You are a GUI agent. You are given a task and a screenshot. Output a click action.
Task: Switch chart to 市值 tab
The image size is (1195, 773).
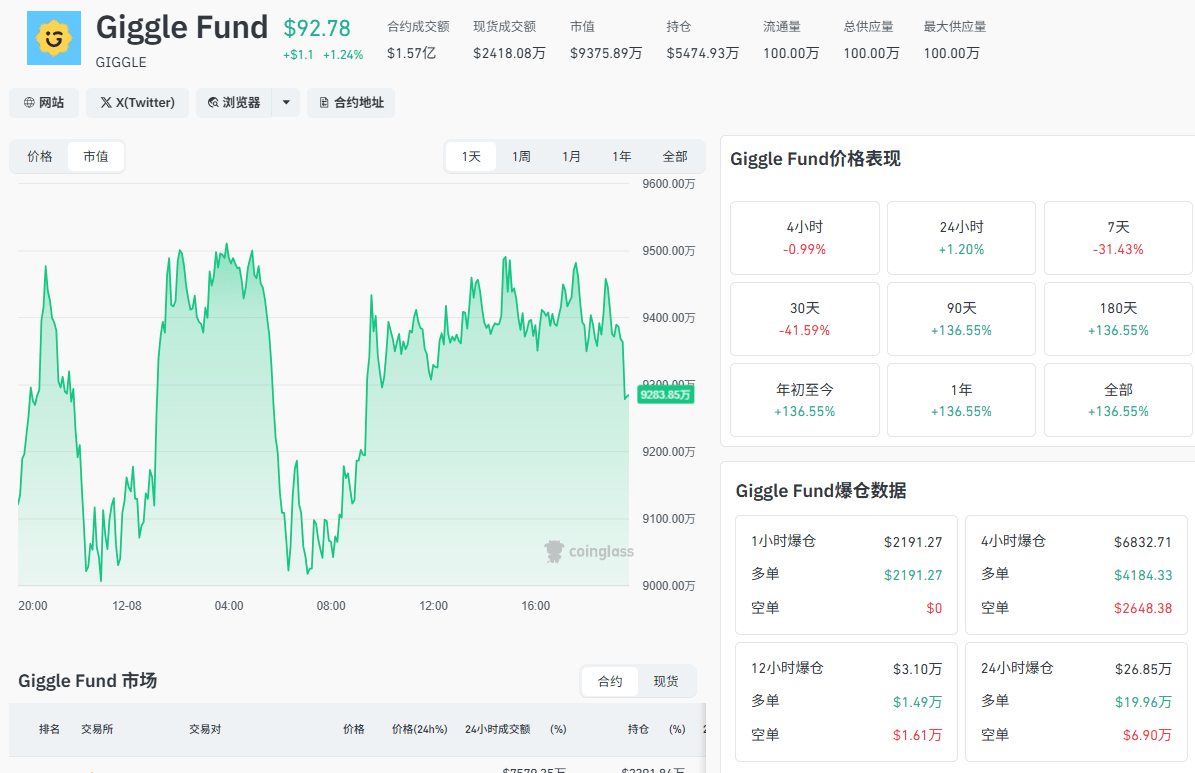tap(96, 156)
